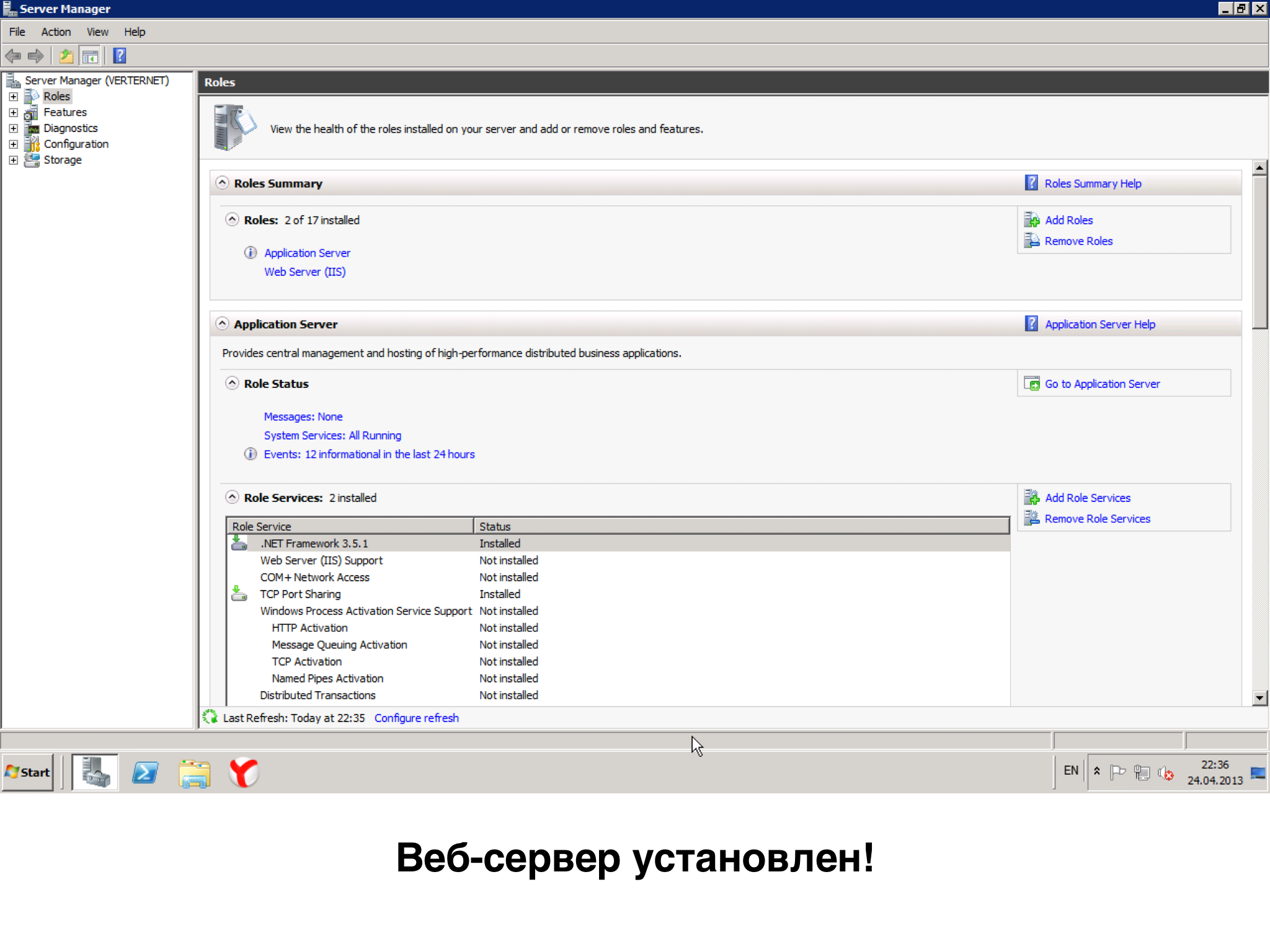Image resolution: width=1270 pixels, height=952 pixels.
Task: Select the HTTP Activation row
Action: 618,628
